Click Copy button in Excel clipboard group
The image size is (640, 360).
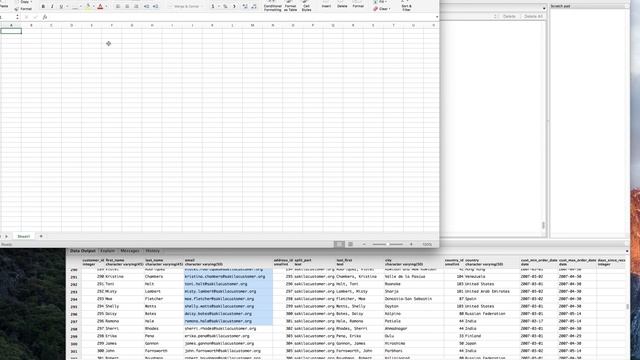(24, 2)
